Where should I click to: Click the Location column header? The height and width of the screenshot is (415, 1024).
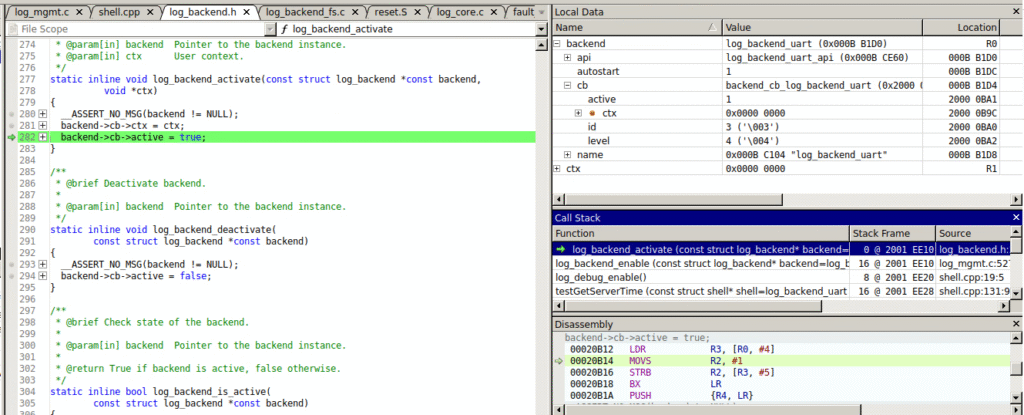click(x=961, y=27)
